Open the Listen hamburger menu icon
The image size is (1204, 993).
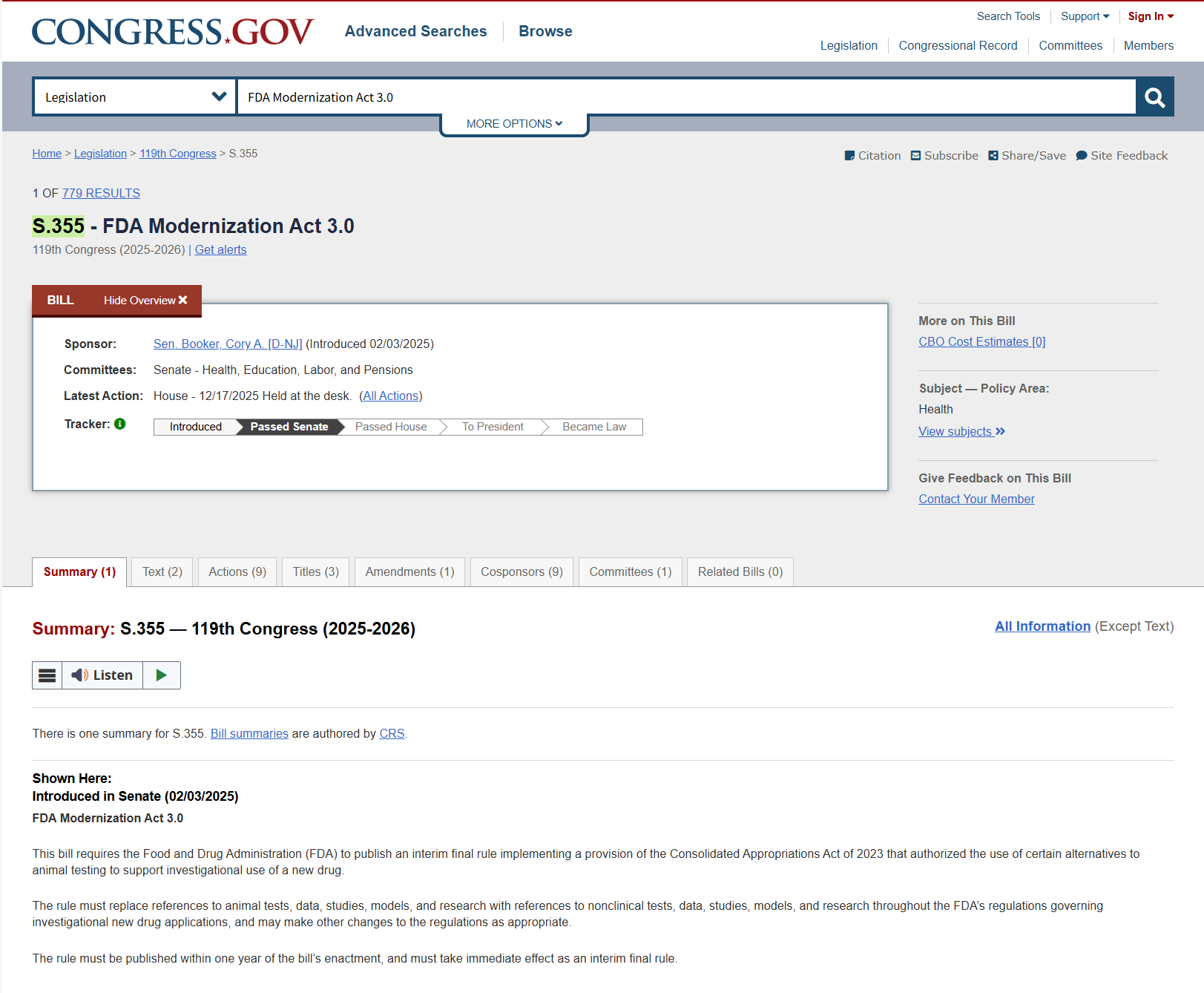pyautogui.click(x=47, y=675)
